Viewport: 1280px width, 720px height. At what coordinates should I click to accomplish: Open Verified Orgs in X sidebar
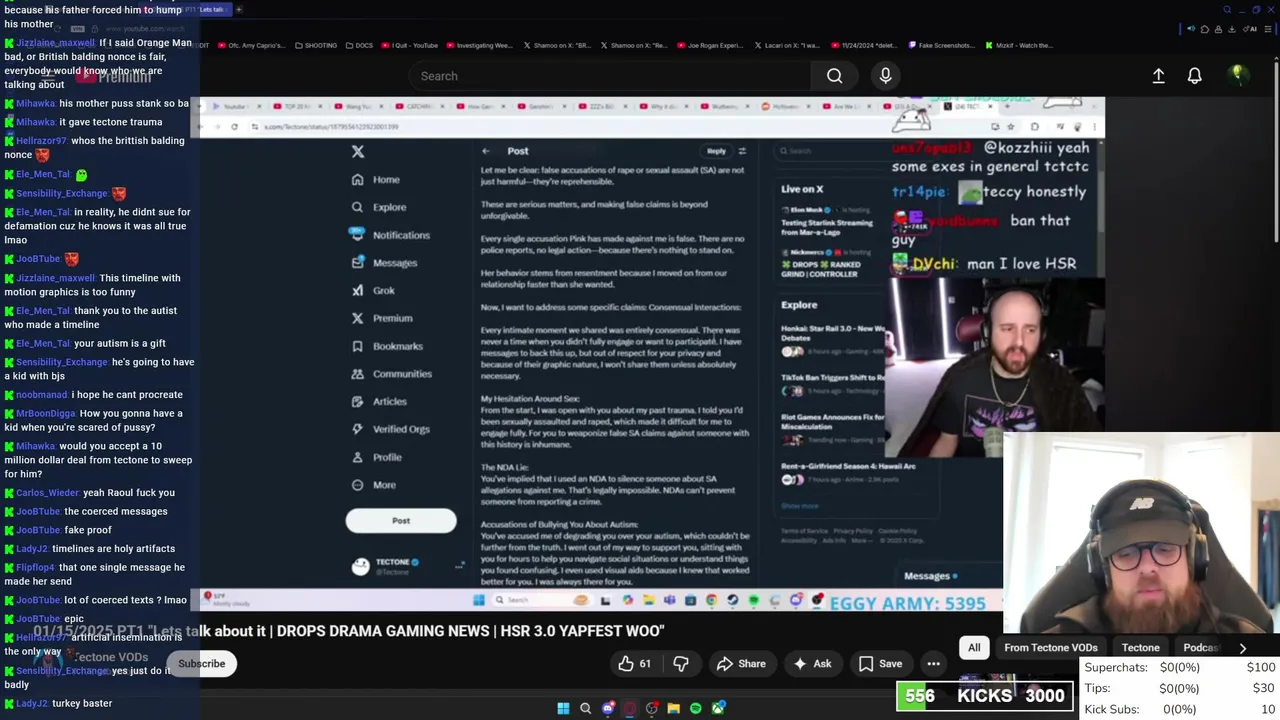[x=390, y=429]
